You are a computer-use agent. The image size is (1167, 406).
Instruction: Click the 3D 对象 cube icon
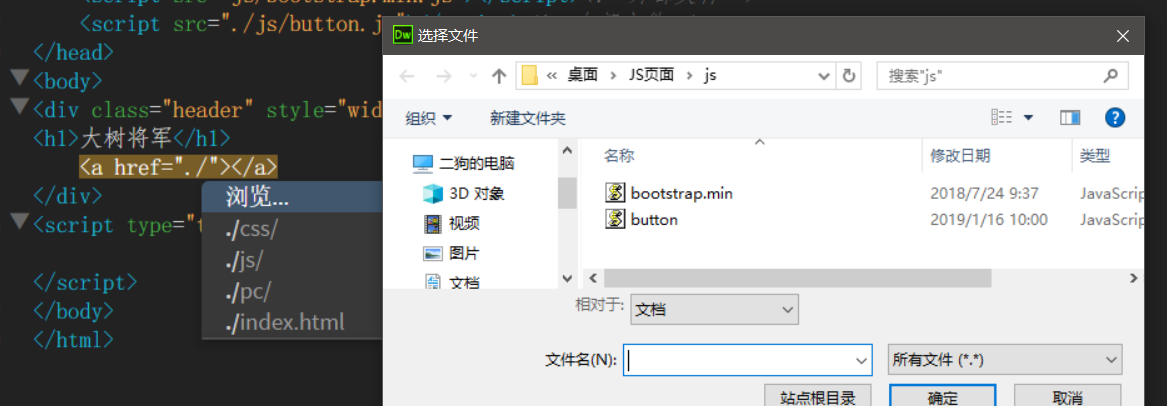point(432,193)
